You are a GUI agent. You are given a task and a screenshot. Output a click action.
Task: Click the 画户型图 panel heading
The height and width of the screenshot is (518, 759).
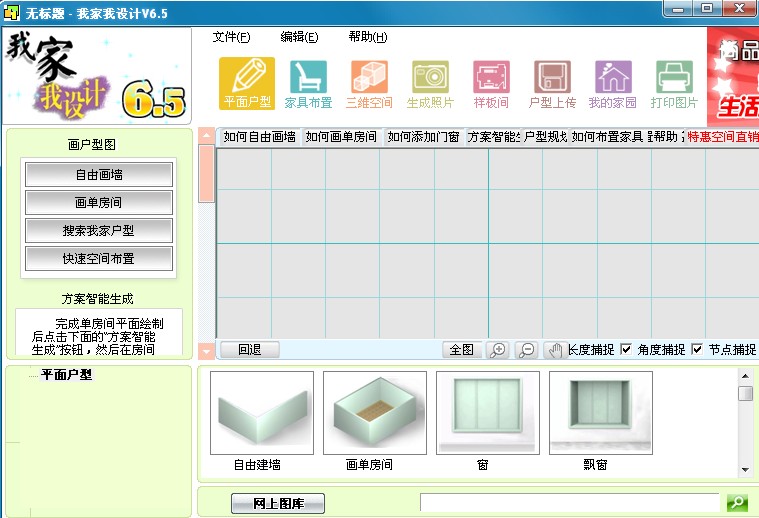tap(91, 144)
